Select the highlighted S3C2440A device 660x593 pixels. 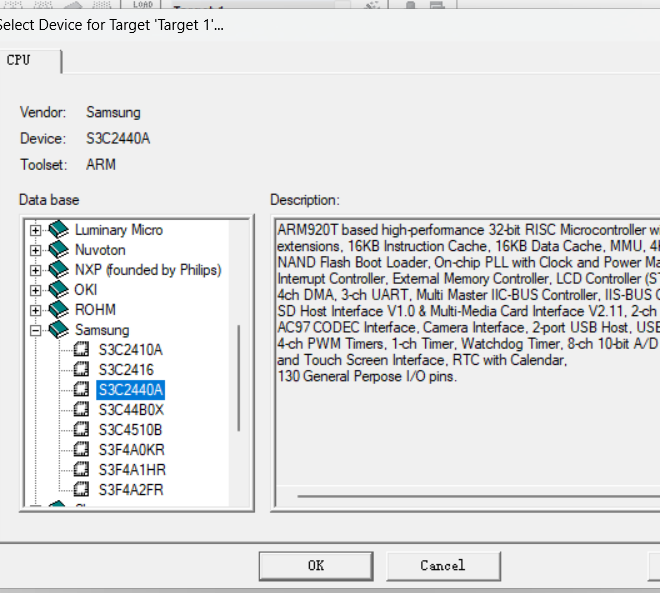click(x=130, y=390)
